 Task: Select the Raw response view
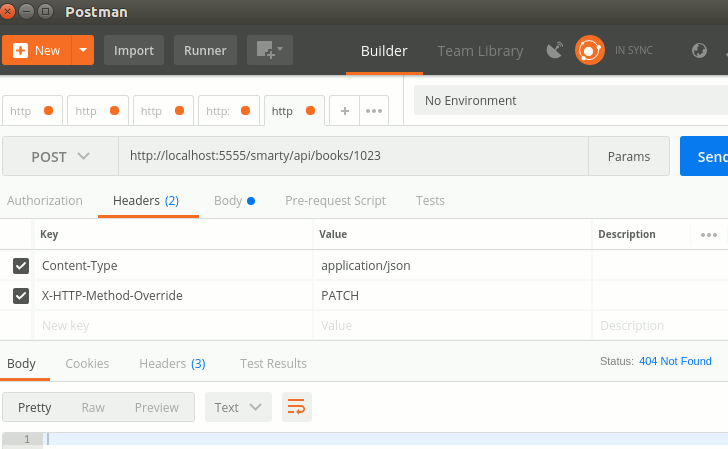tap(93, 407)
